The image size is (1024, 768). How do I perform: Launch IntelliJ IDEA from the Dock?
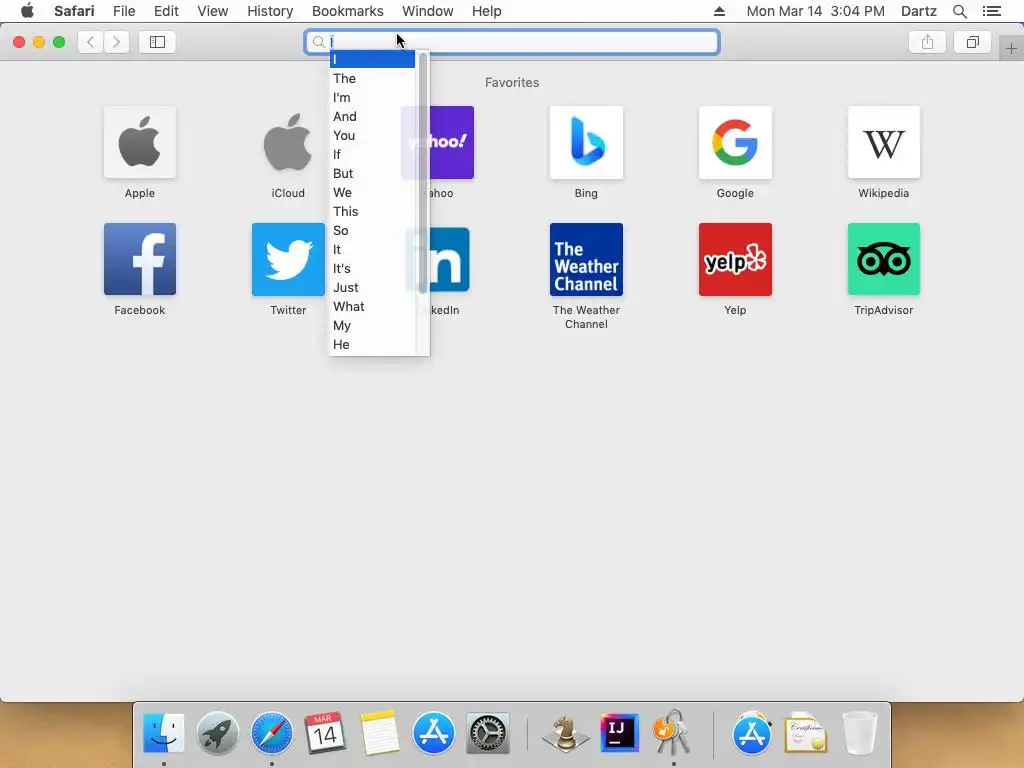click(x=619, y=733)
